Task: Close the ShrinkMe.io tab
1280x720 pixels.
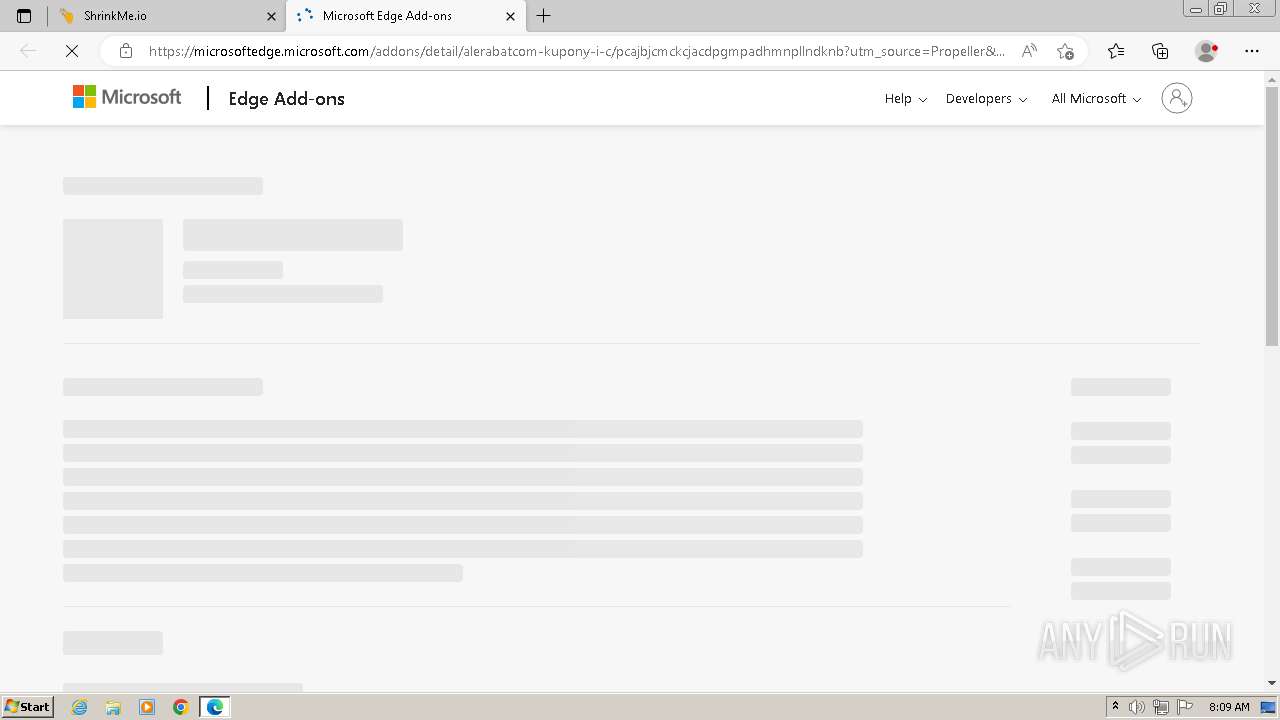Action: pos(271,16)
